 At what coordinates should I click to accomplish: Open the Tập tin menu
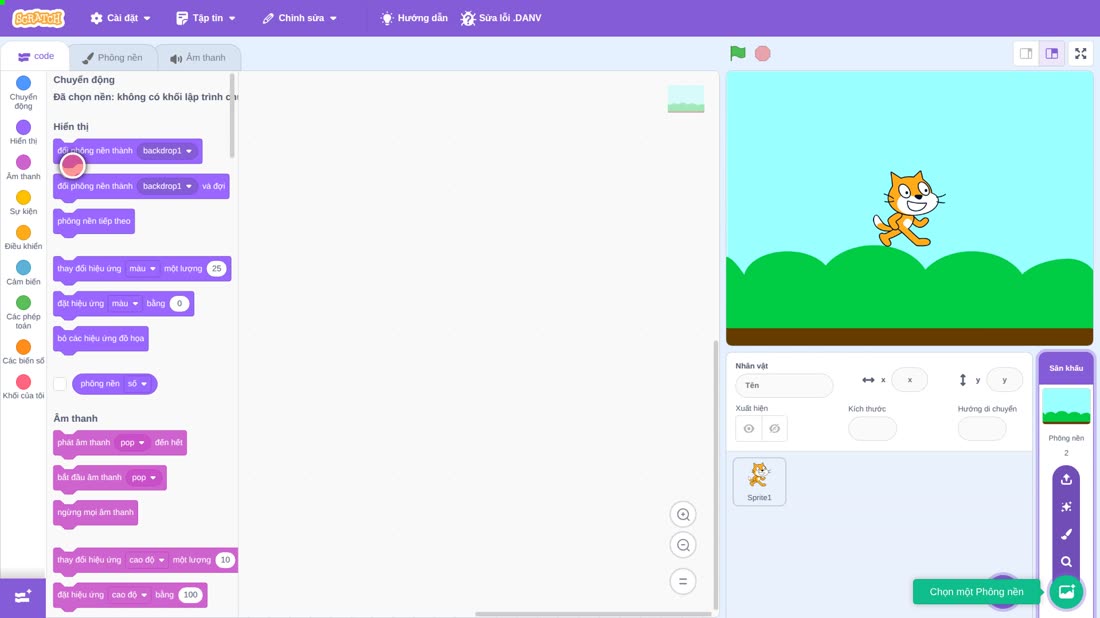point(206,18)
